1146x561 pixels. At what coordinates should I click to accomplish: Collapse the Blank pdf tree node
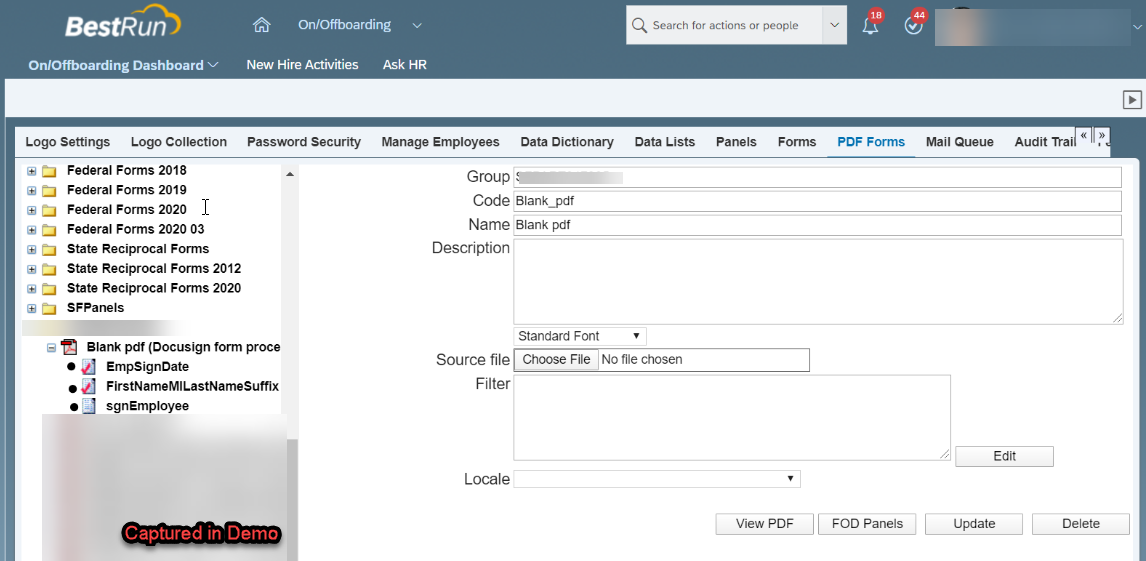pyautogui.click(x=52, y=348)
